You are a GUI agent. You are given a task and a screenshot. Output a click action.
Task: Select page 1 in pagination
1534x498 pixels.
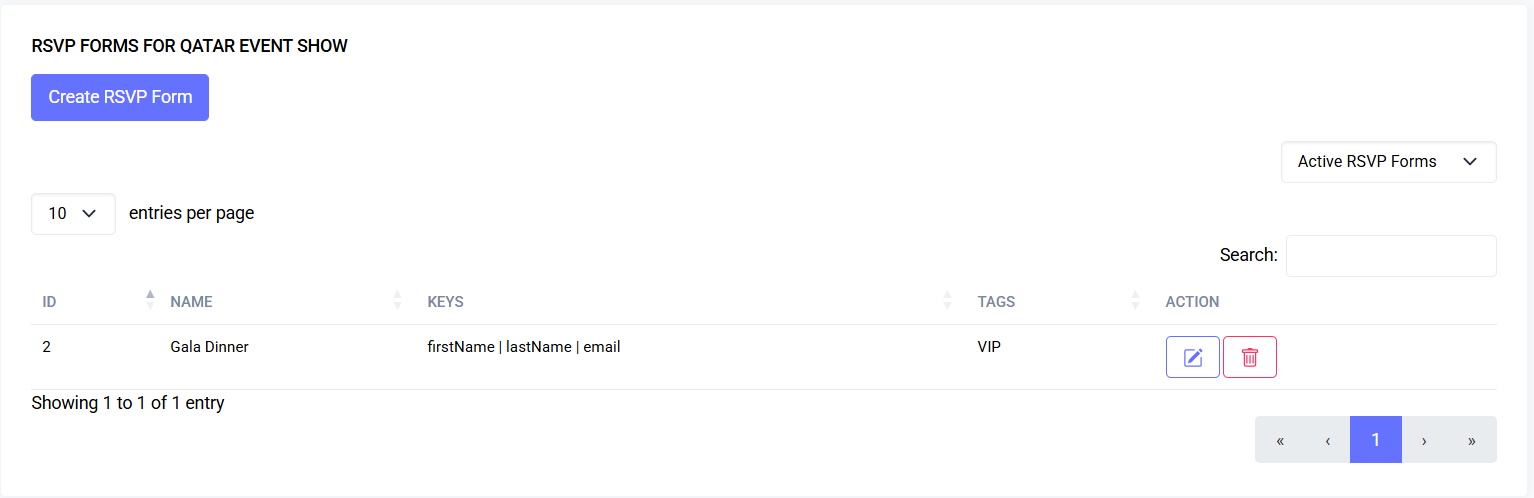pos(1376,440)
